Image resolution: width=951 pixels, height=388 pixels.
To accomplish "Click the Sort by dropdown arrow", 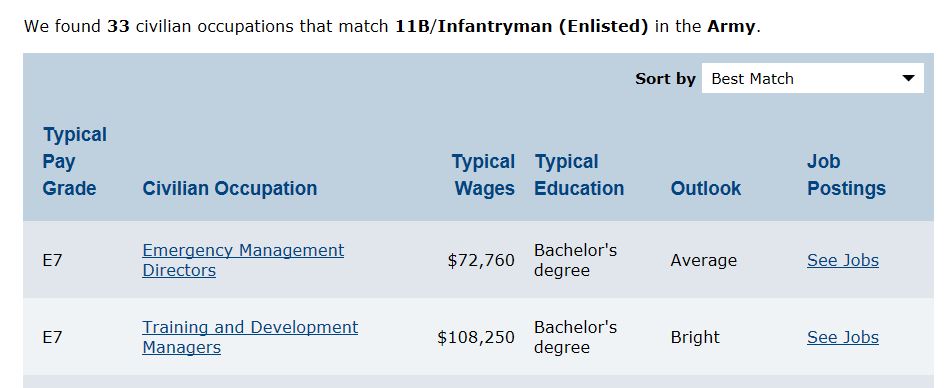I will tap(908, 78).
